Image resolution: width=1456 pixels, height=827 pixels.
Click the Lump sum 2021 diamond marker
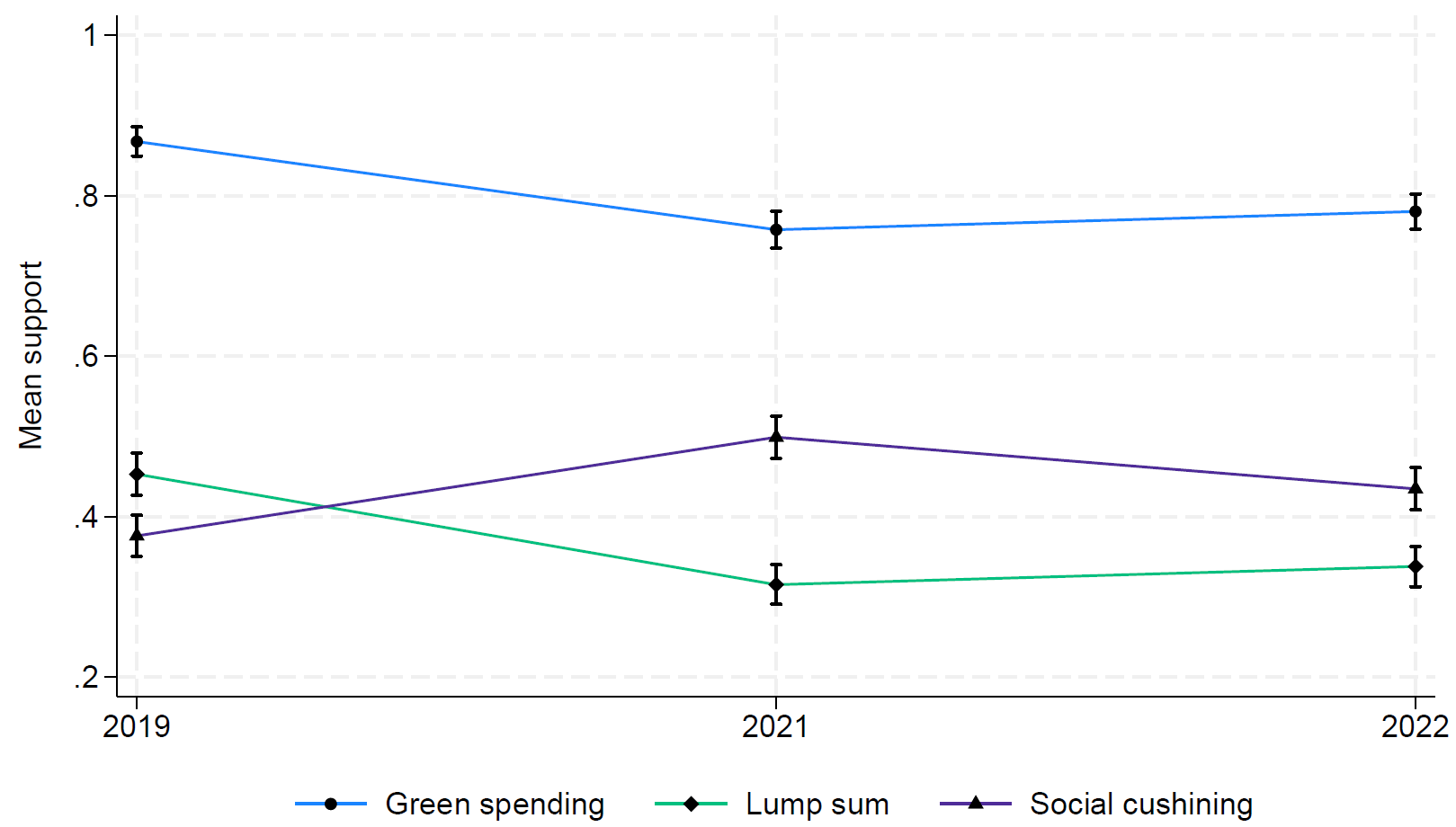point(776,584)
